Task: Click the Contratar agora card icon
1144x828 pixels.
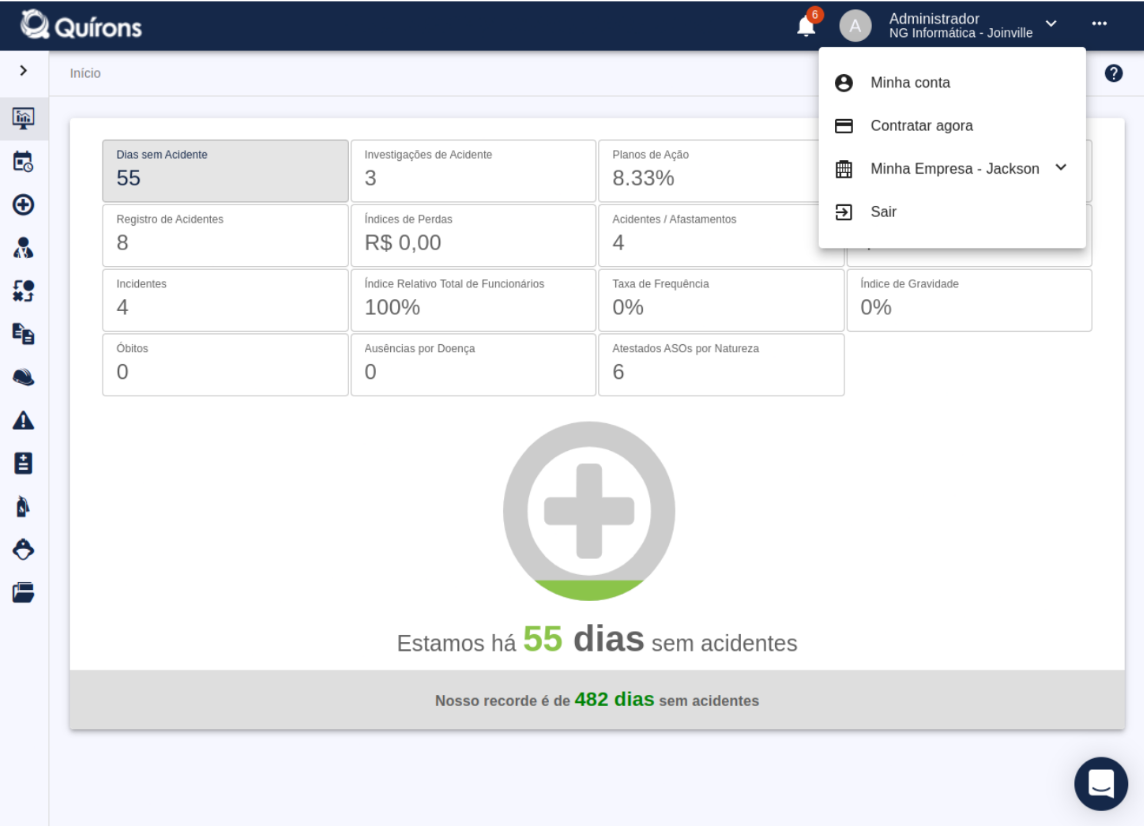Action: (x=843, y=126)
